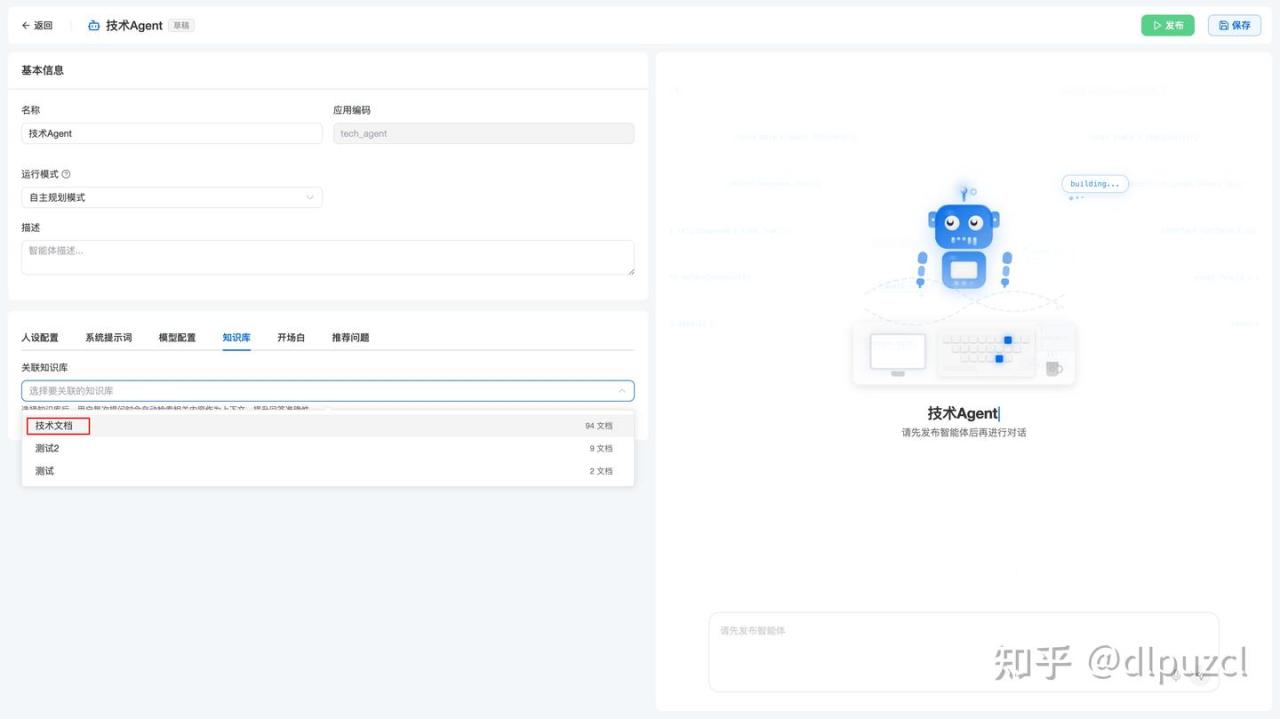Screen dimensions: 1280x719
Task: Switch to the 开场白 tab
Action: click(x=291, y=338)
